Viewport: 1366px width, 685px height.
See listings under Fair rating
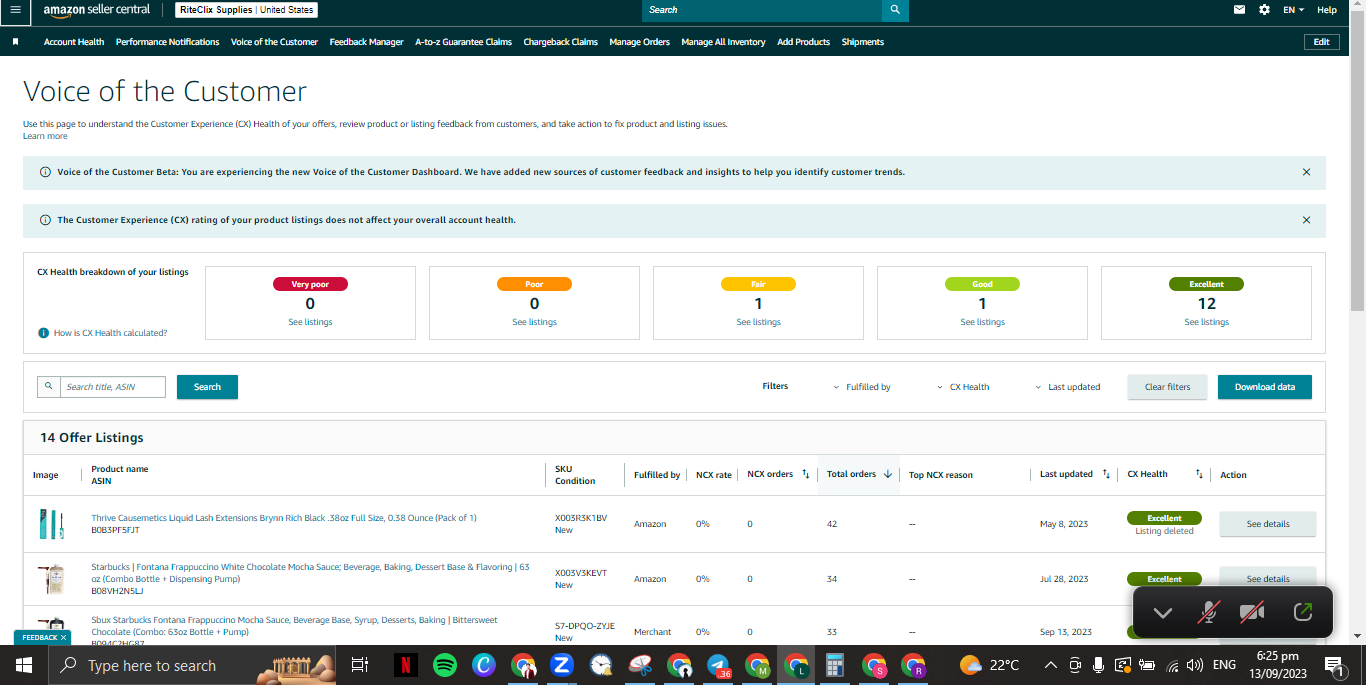[758, 322]
